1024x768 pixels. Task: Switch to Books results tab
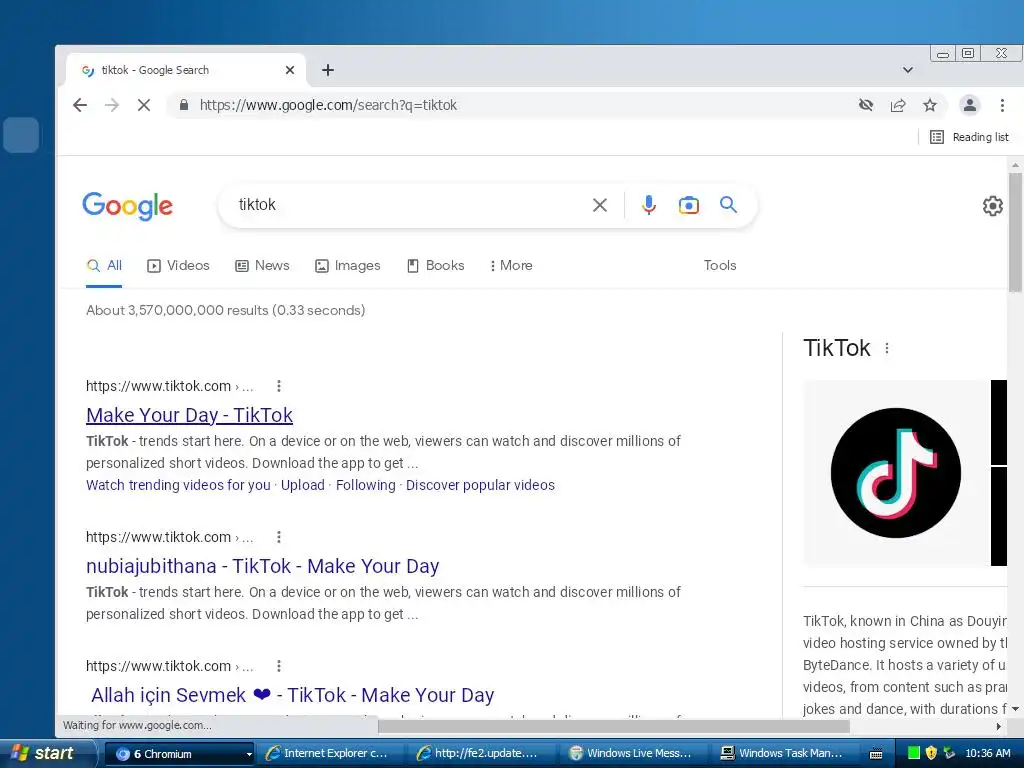click(x=436, y=266)
